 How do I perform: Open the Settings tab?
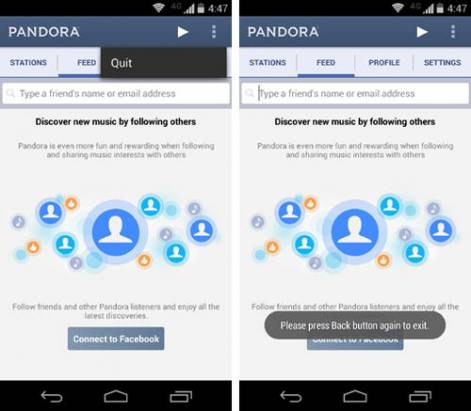[442, 63]
